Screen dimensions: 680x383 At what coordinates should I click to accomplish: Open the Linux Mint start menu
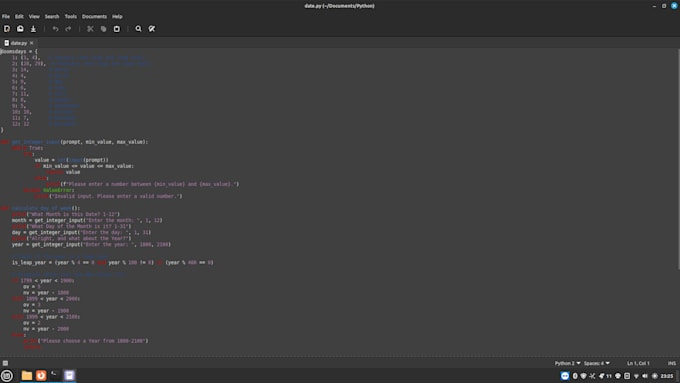(7, 376)
